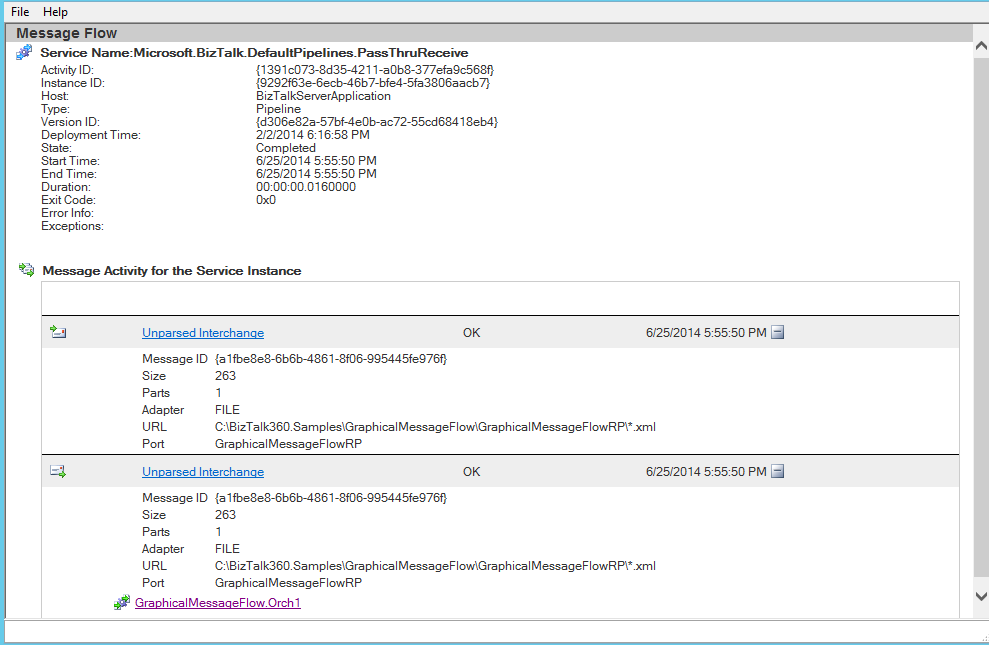Viewport: 989px width, 645px height.
Task: Click the vertical scrollbar down arrow
Action: click(x=980, y=596)
